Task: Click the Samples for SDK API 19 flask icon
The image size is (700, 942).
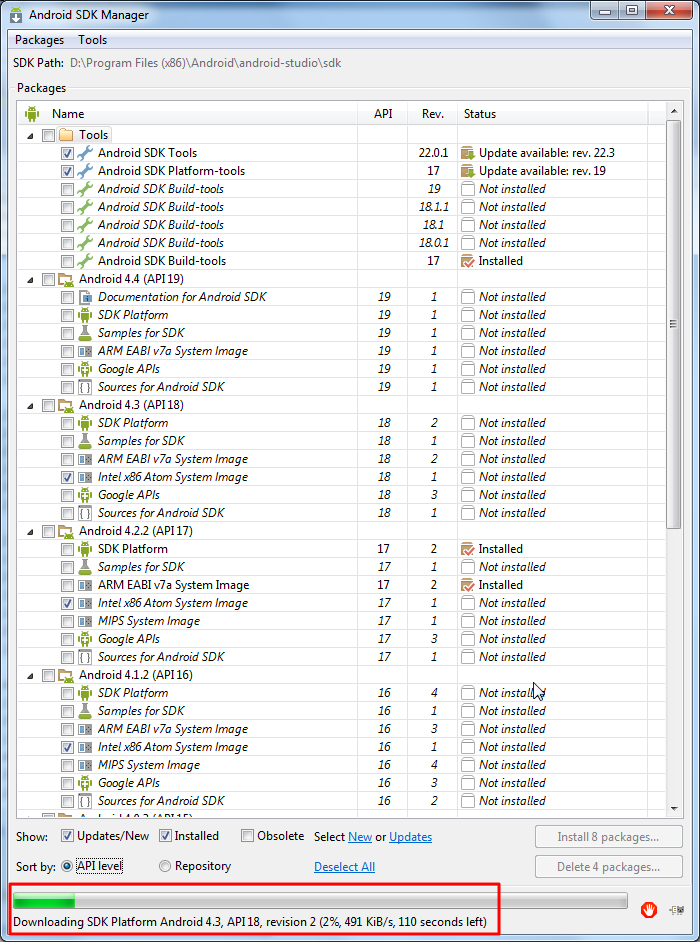Action: pyautogui.click(x=85, y=333)
